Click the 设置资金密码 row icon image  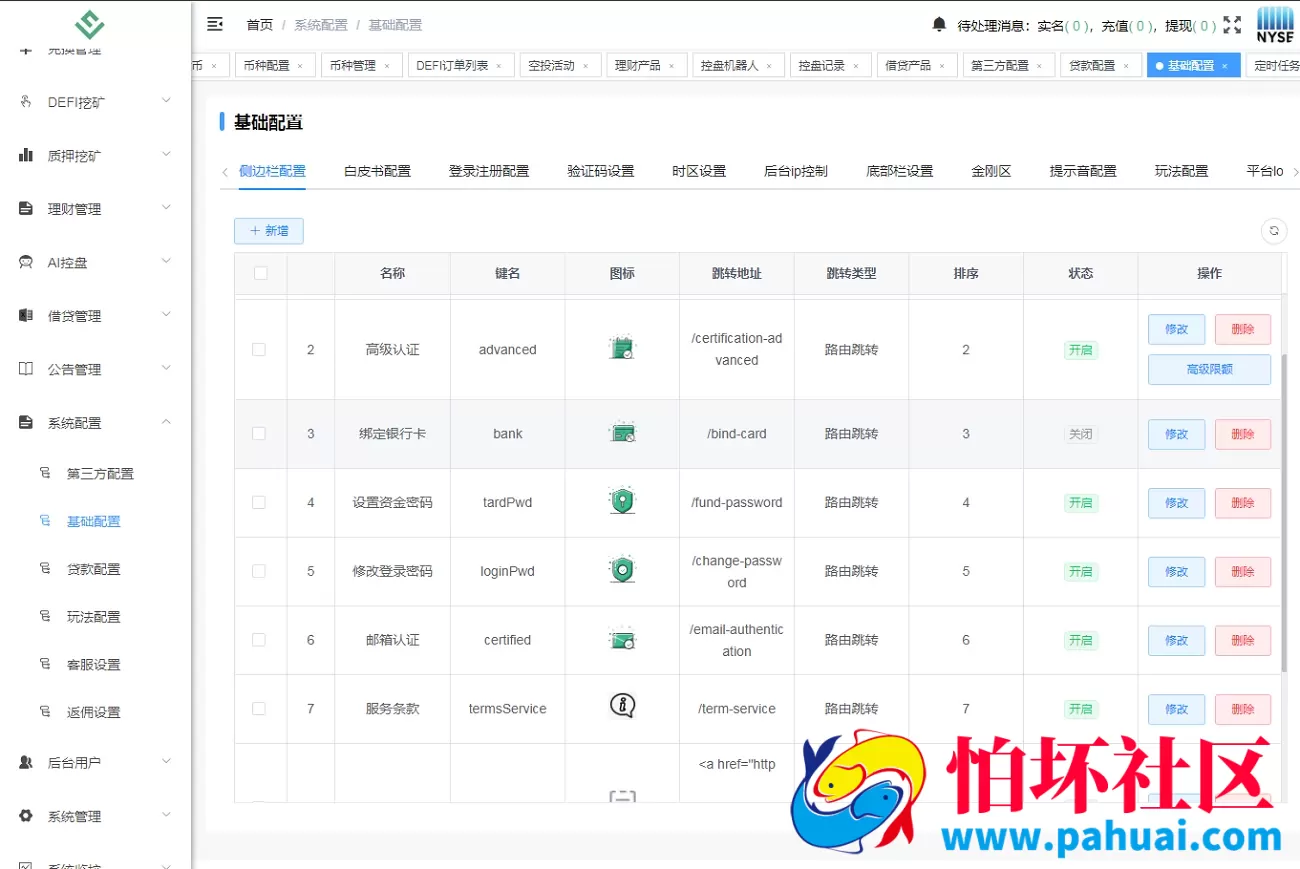622,501
